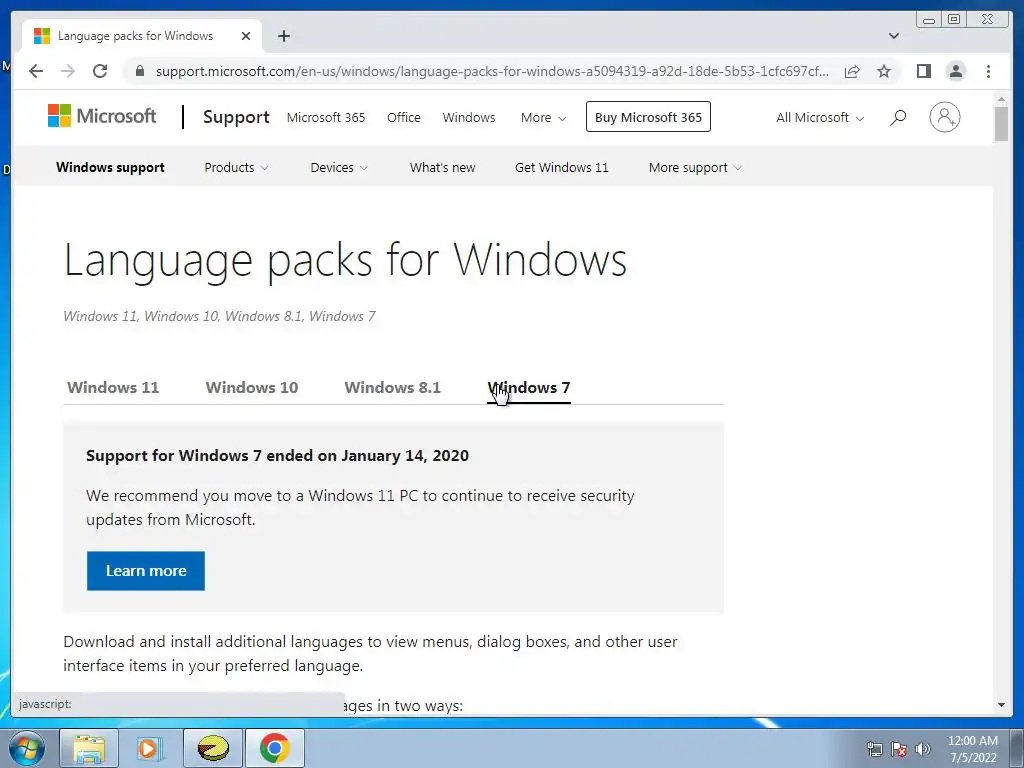
Task: Open the Windows header link
Action: coord(469,118)
